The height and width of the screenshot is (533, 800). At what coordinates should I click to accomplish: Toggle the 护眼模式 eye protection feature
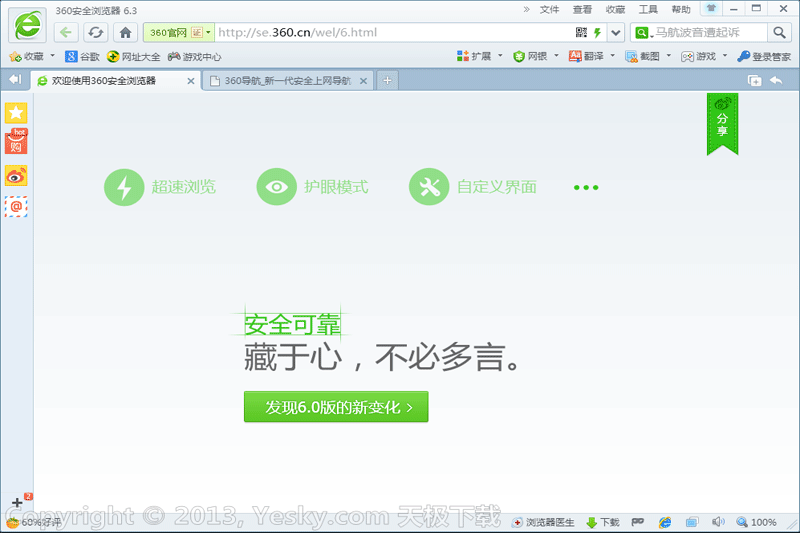(313, 187)
